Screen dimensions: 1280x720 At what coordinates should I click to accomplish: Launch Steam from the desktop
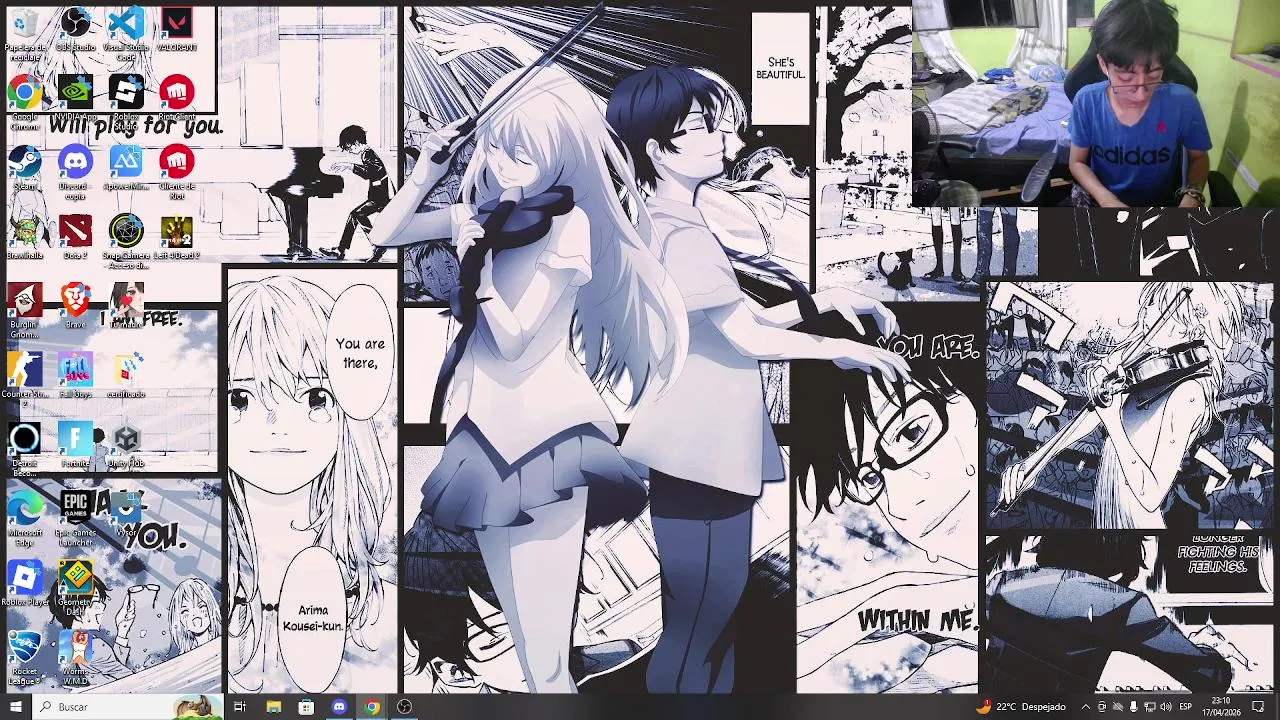pyautogui.click(x=25, y=168)
